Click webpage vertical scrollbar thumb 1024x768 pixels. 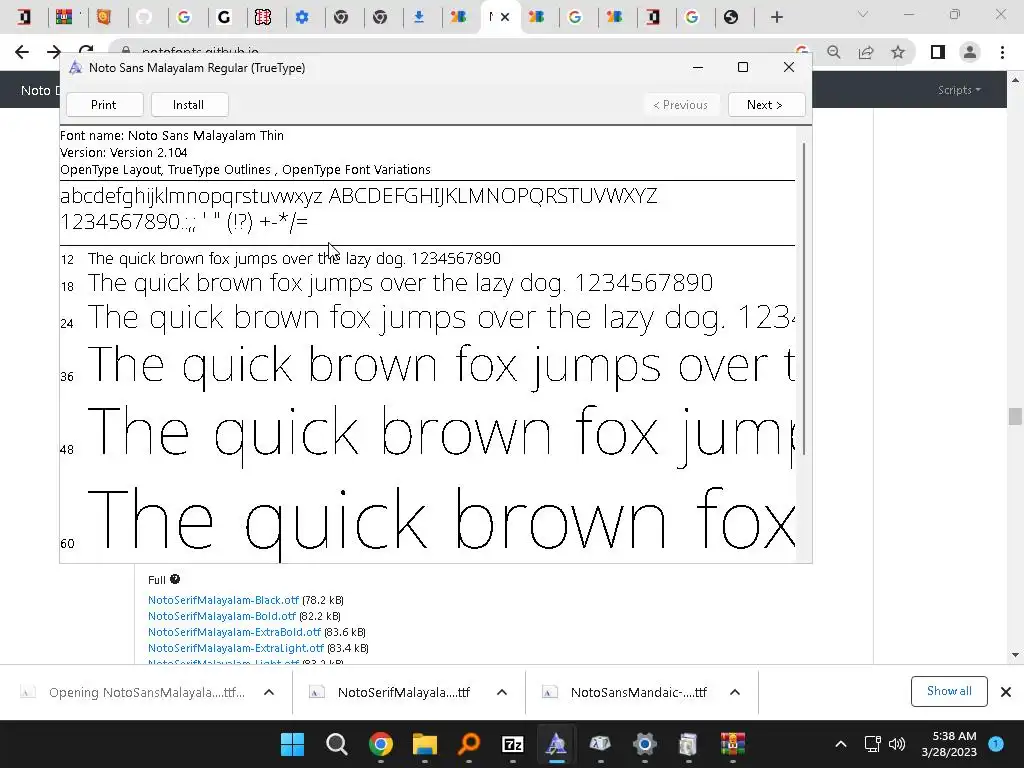click(x=1015, y=416)
